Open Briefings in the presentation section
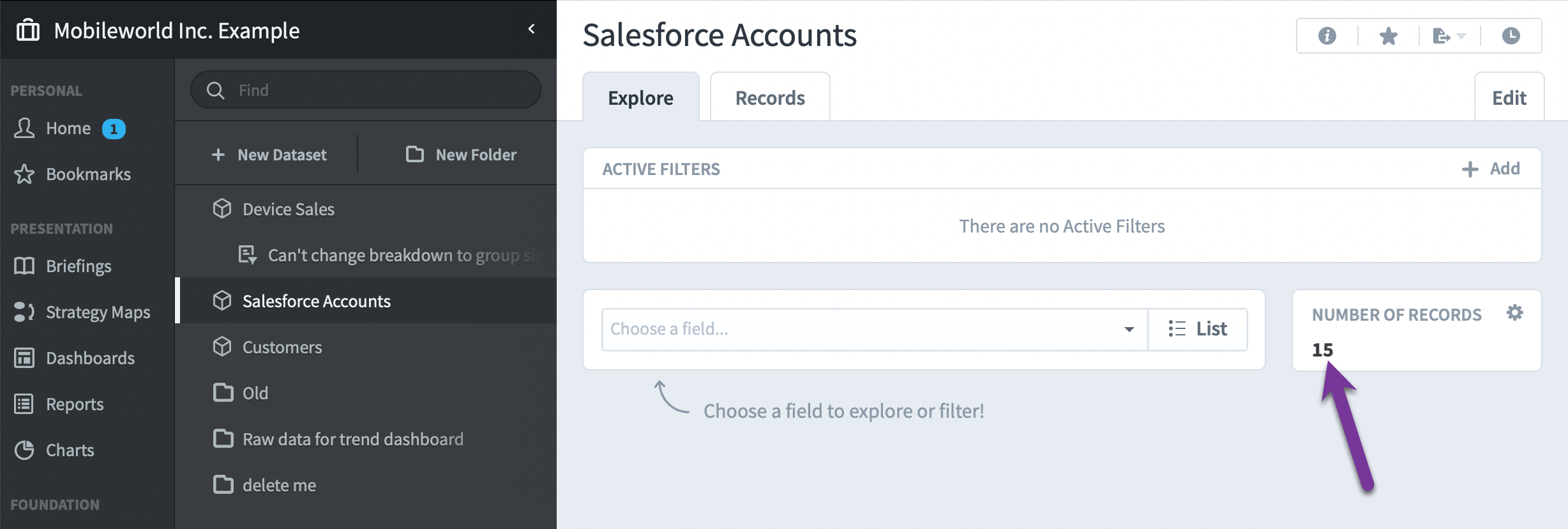Screen dimensions: 1568x529 (79, 266)
